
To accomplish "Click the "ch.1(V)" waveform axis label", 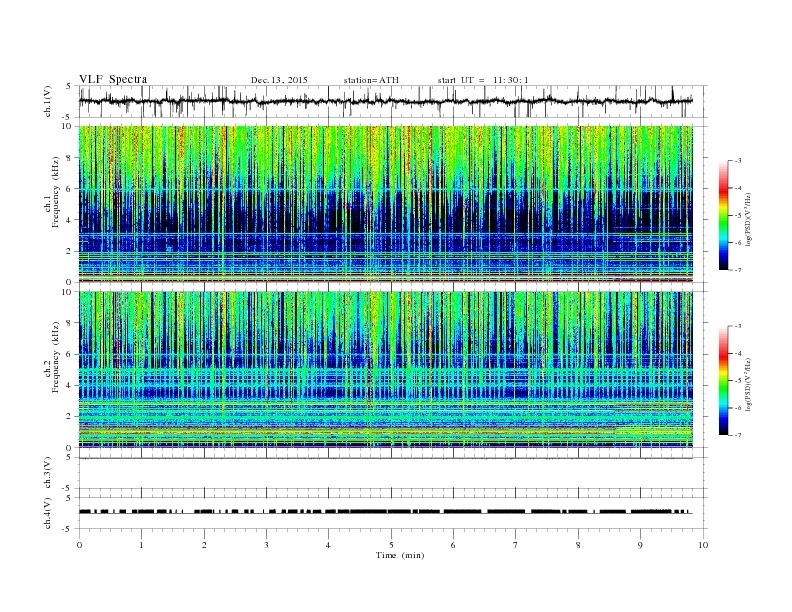I will (48, 101).
